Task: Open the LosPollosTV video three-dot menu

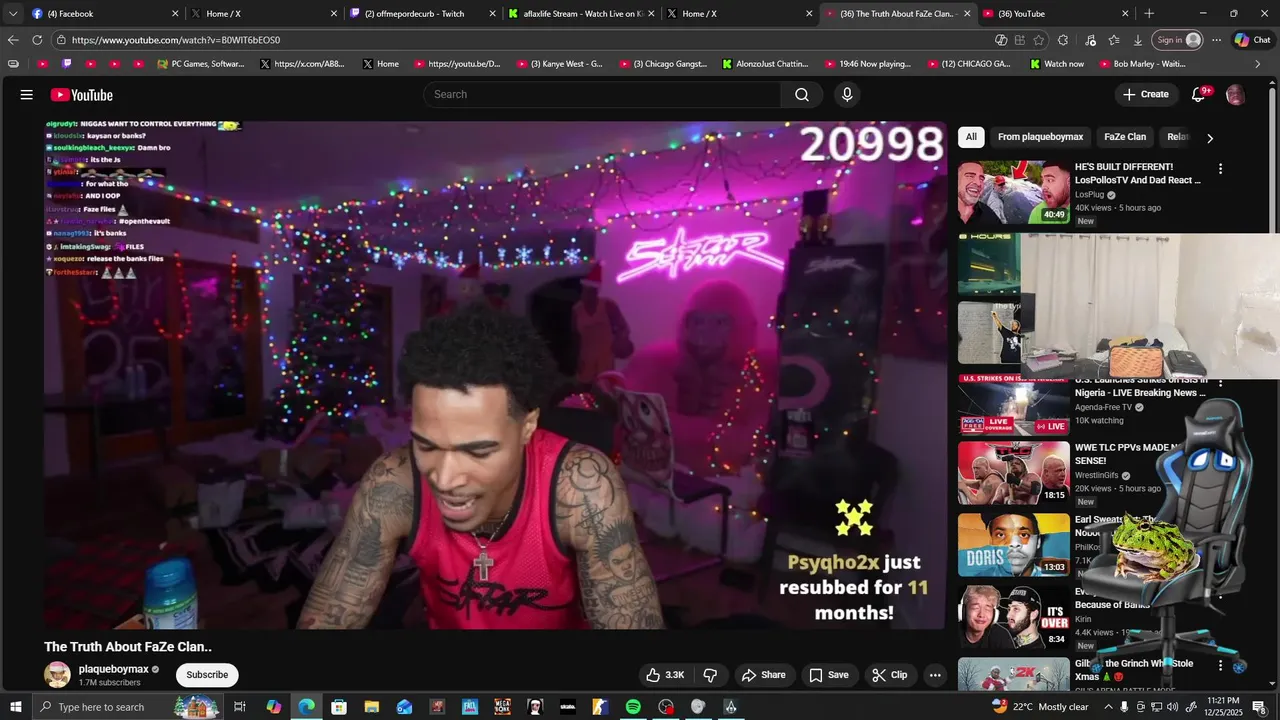Action: coord(1220,169)
